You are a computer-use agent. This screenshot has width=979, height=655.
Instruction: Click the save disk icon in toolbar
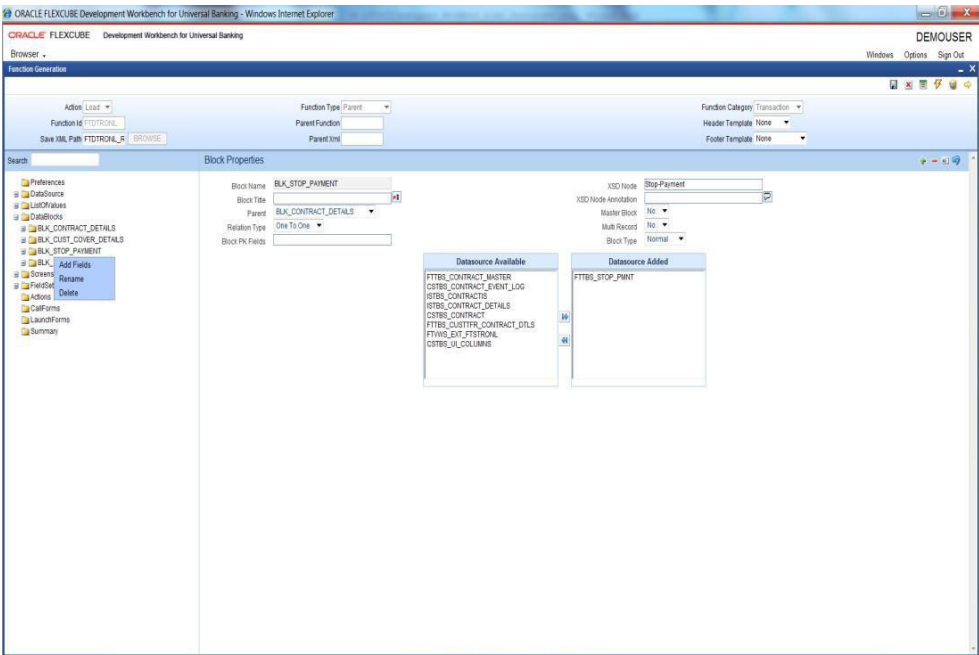coord(893,85)
